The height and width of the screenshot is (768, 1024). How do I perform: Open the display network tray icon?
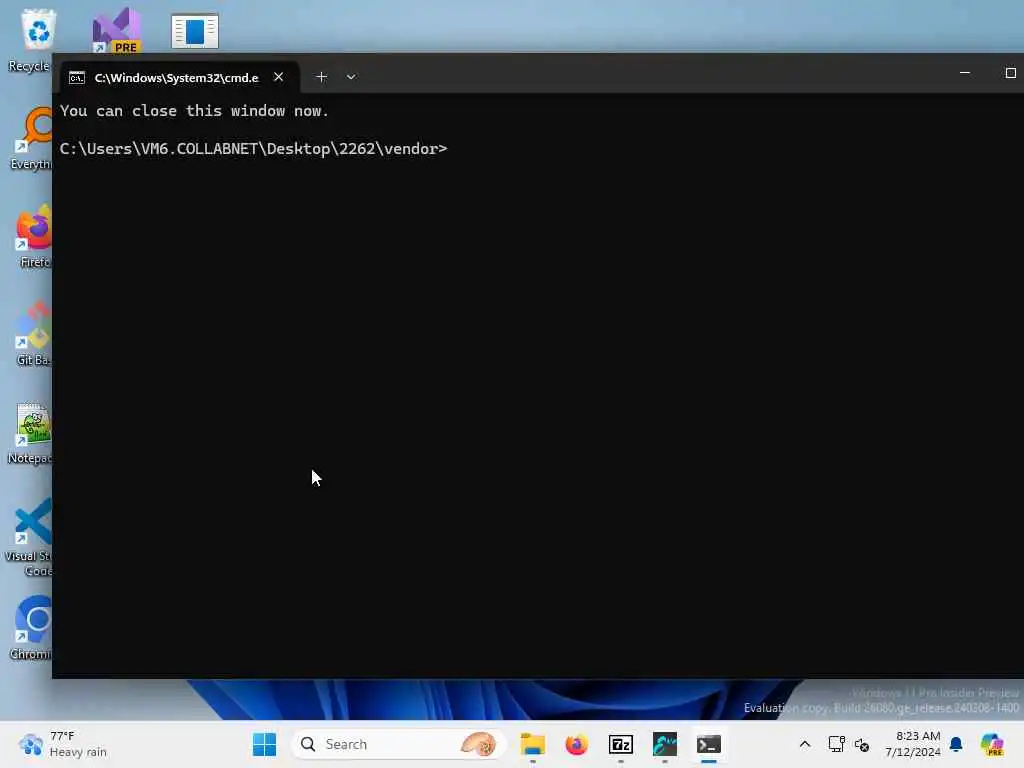[x=837, y=744]
